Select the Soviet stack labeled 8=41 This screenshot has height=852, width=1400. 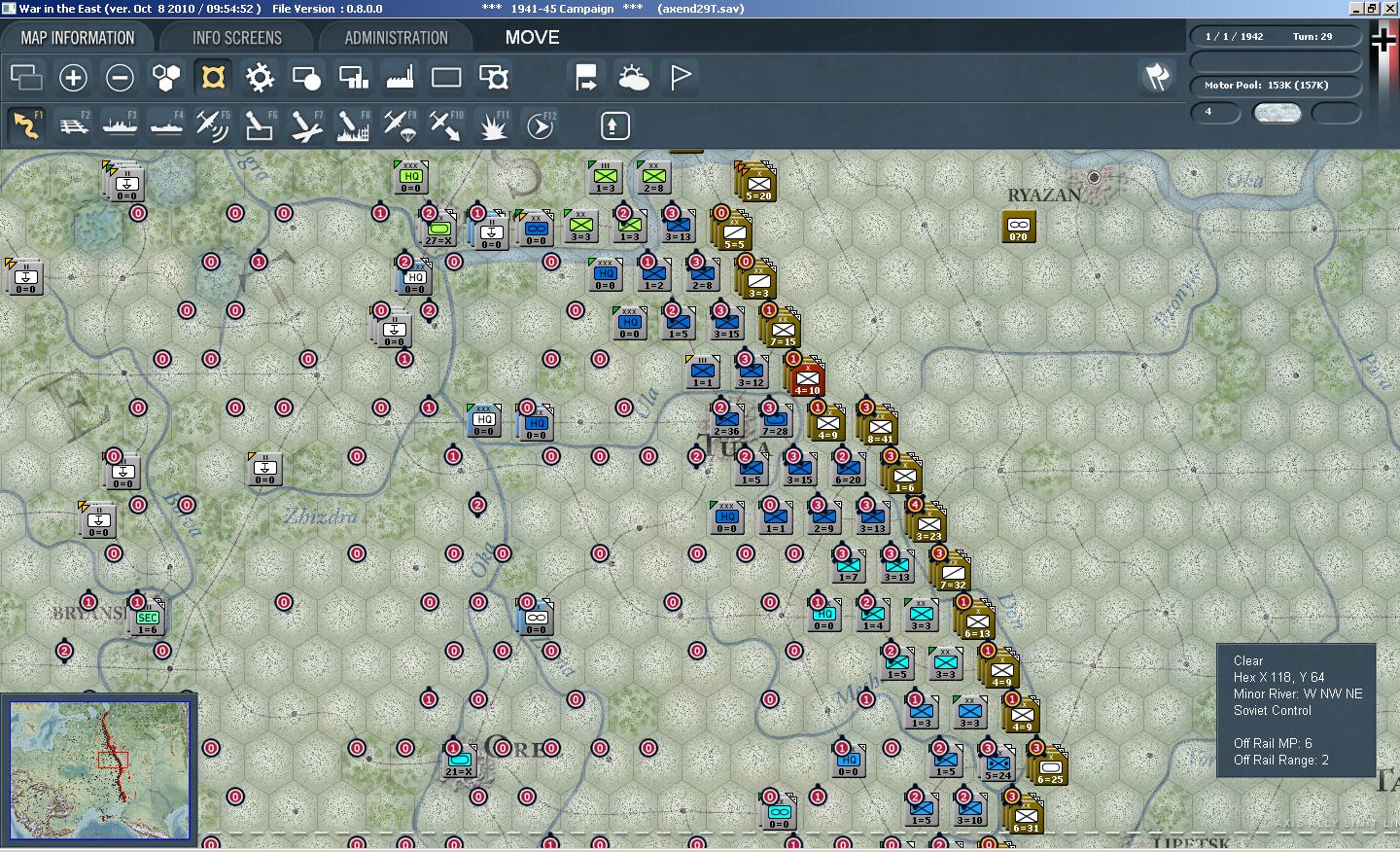pyautogui.click(x=880, y=426)
